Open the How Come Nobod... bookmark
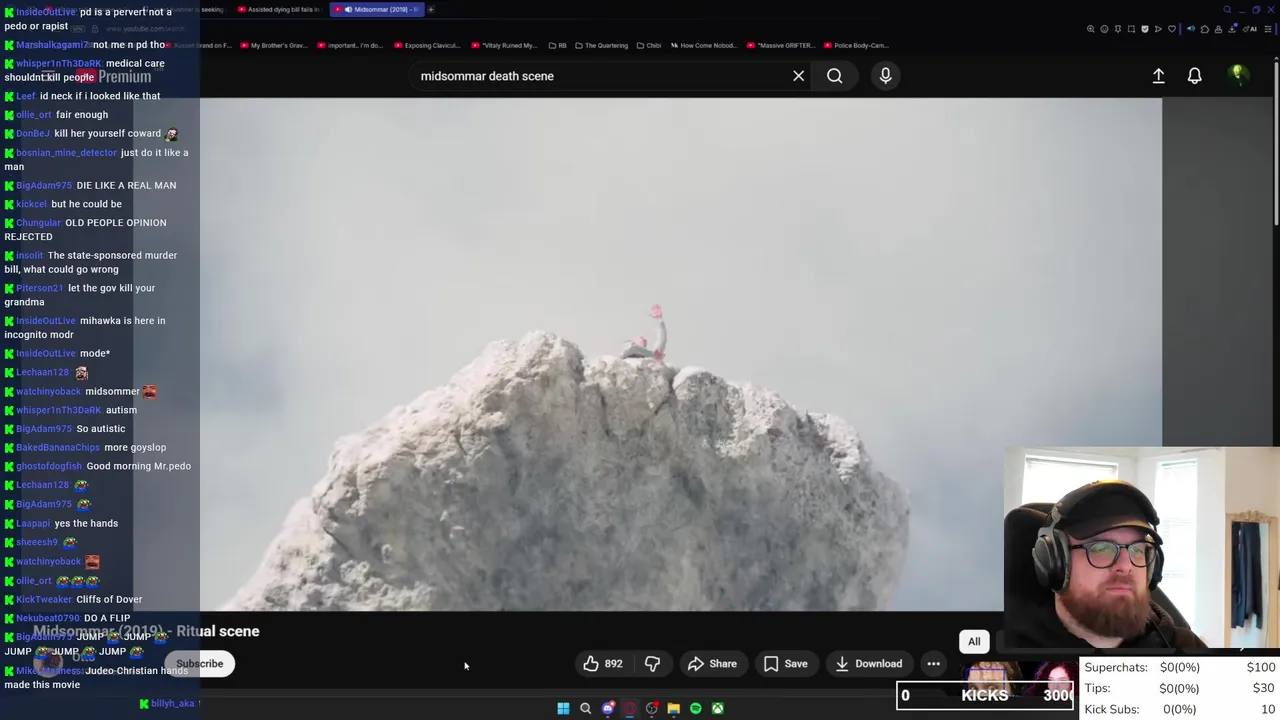The image size is (1280, 720). [705, 45]
